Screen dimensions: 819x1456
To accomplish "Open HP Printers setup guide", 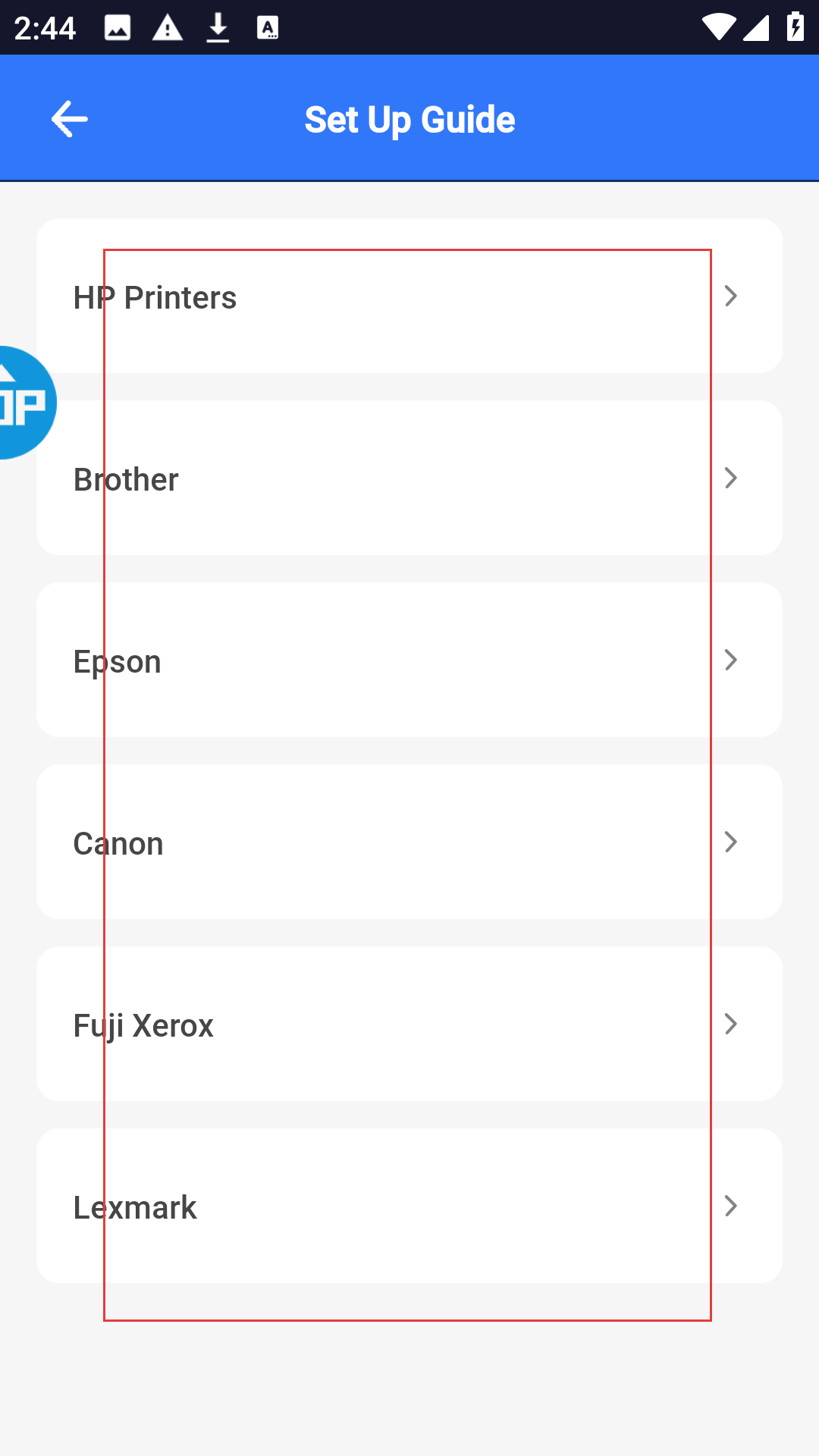I will (409, 296).
